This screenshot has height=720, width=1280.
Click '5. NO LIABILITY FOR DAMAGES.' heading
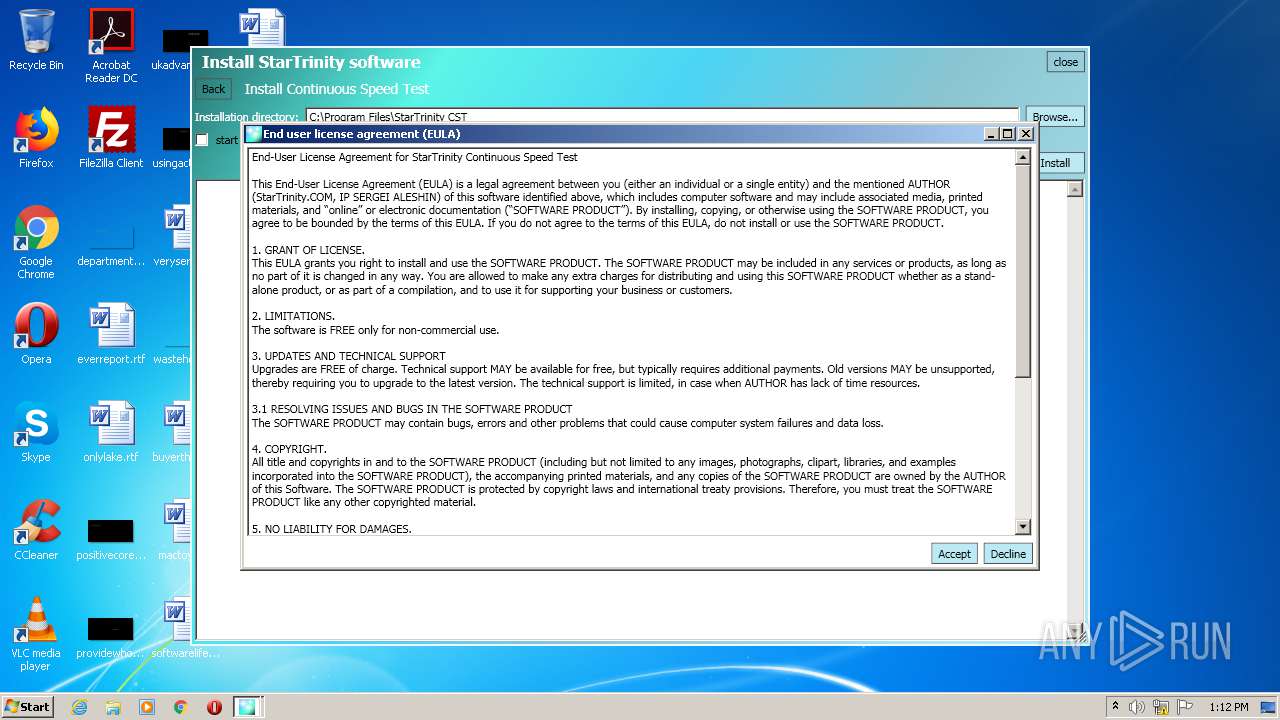pos(331,529)
